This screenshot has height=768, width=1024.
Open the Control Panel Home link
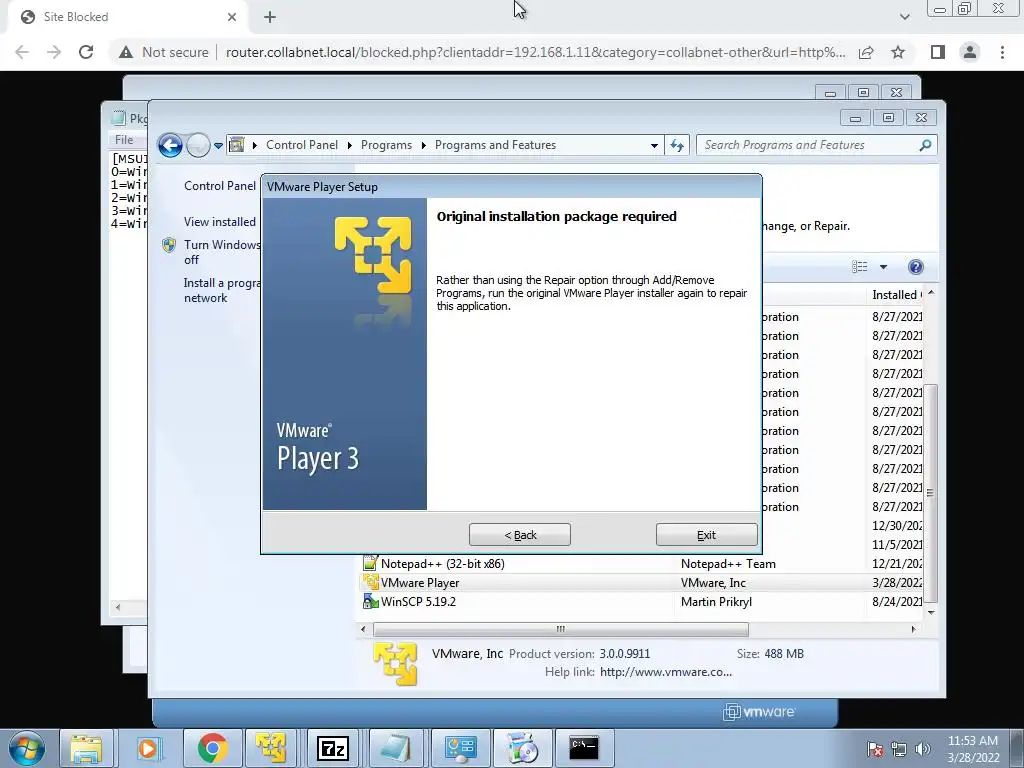pos(219,186)
